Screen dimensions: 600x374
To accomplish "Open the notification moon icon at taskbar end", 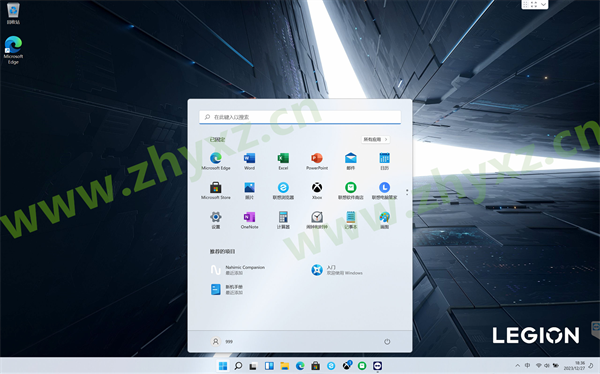I will click(592, 366).
